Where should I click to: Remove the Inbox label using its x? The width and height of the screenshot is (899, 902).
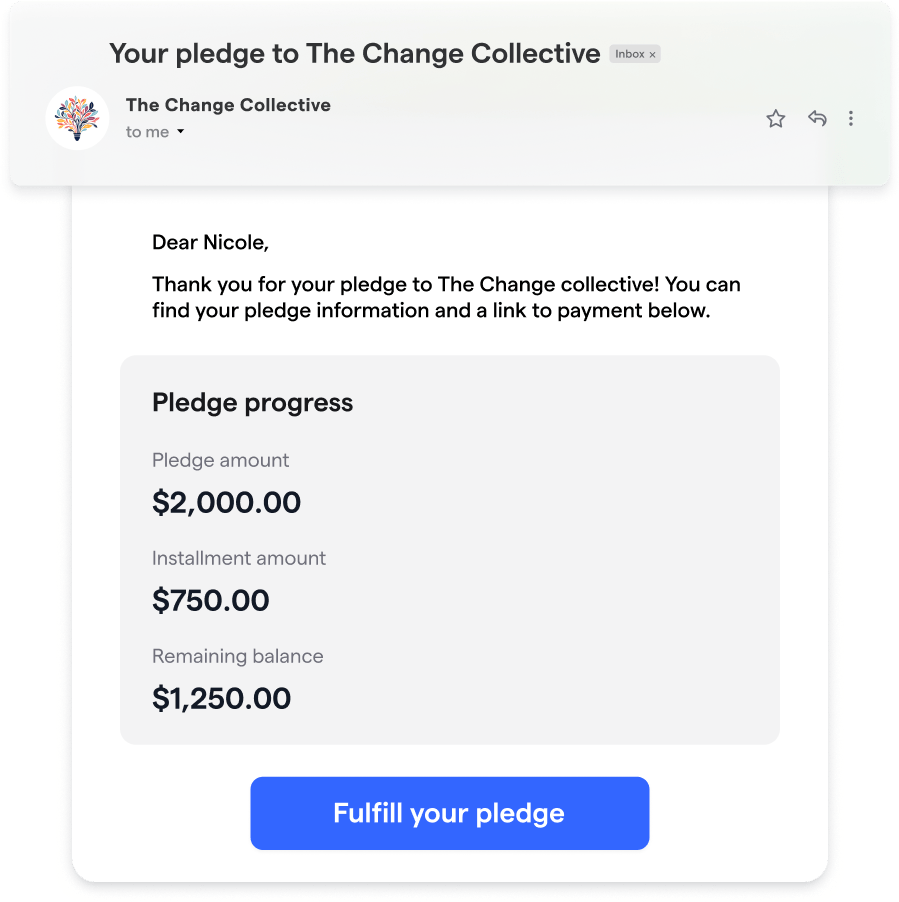point(652,55)
